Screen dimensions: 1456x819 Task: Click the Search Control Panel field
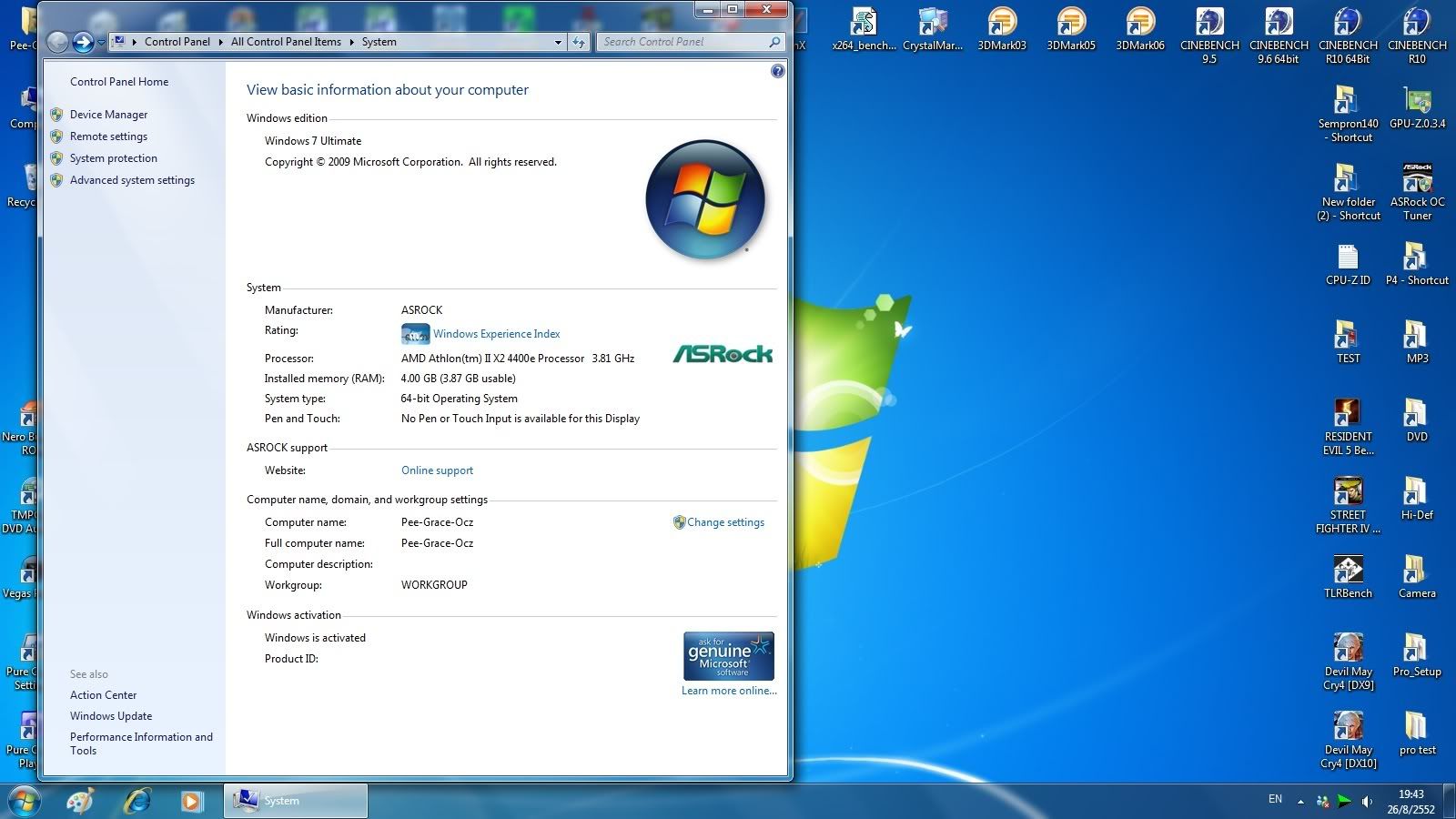690,42
